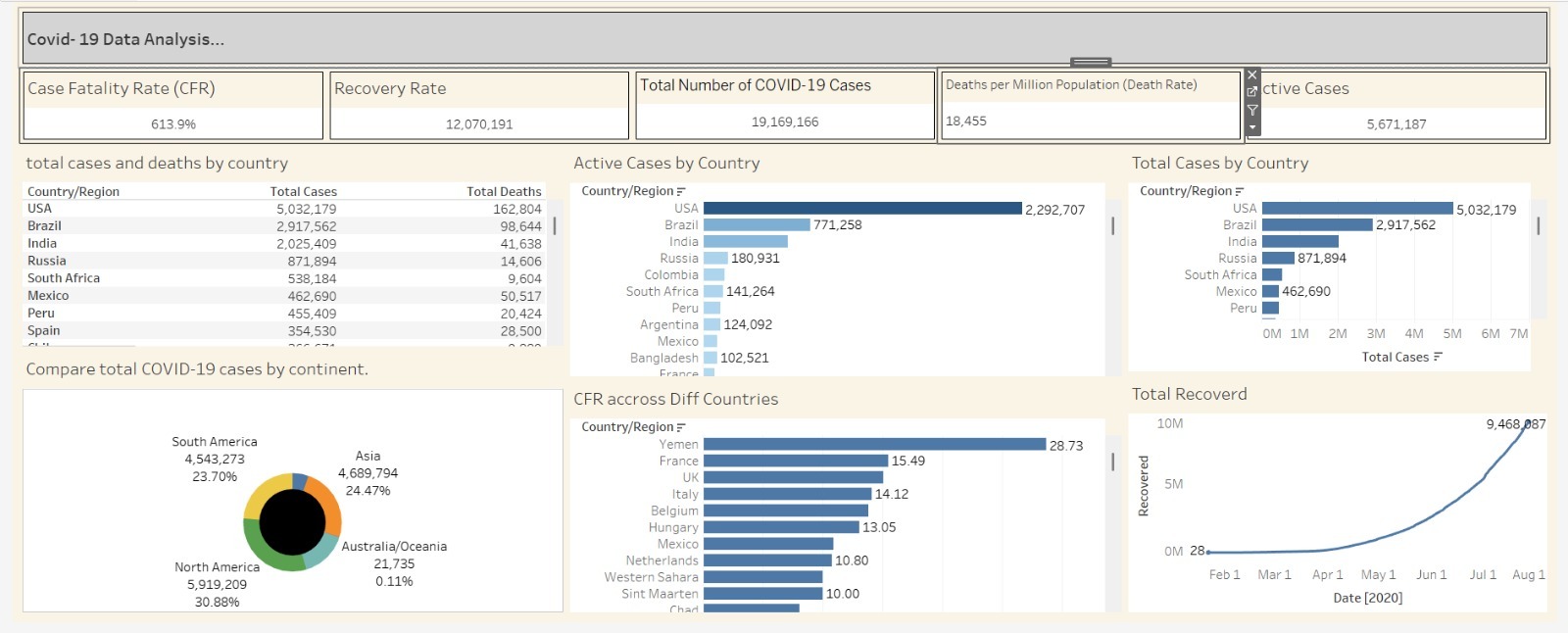
Task: Sort Active Cases chart by Country/Region icon
Action: [x=681, y=191]
